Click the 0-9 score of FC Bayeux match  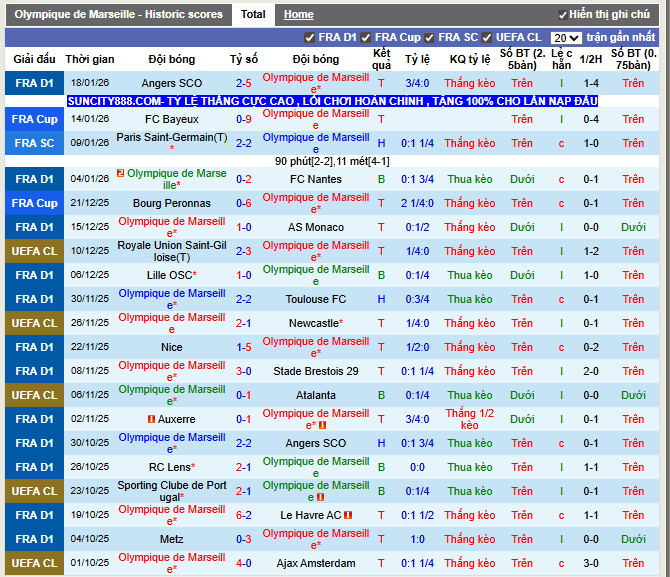tap(244, 119)
